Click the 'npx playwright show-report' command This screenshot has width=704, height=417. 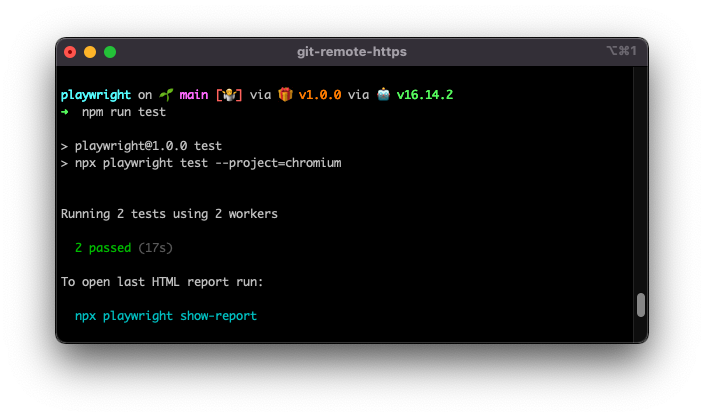(x=166, y=316)
